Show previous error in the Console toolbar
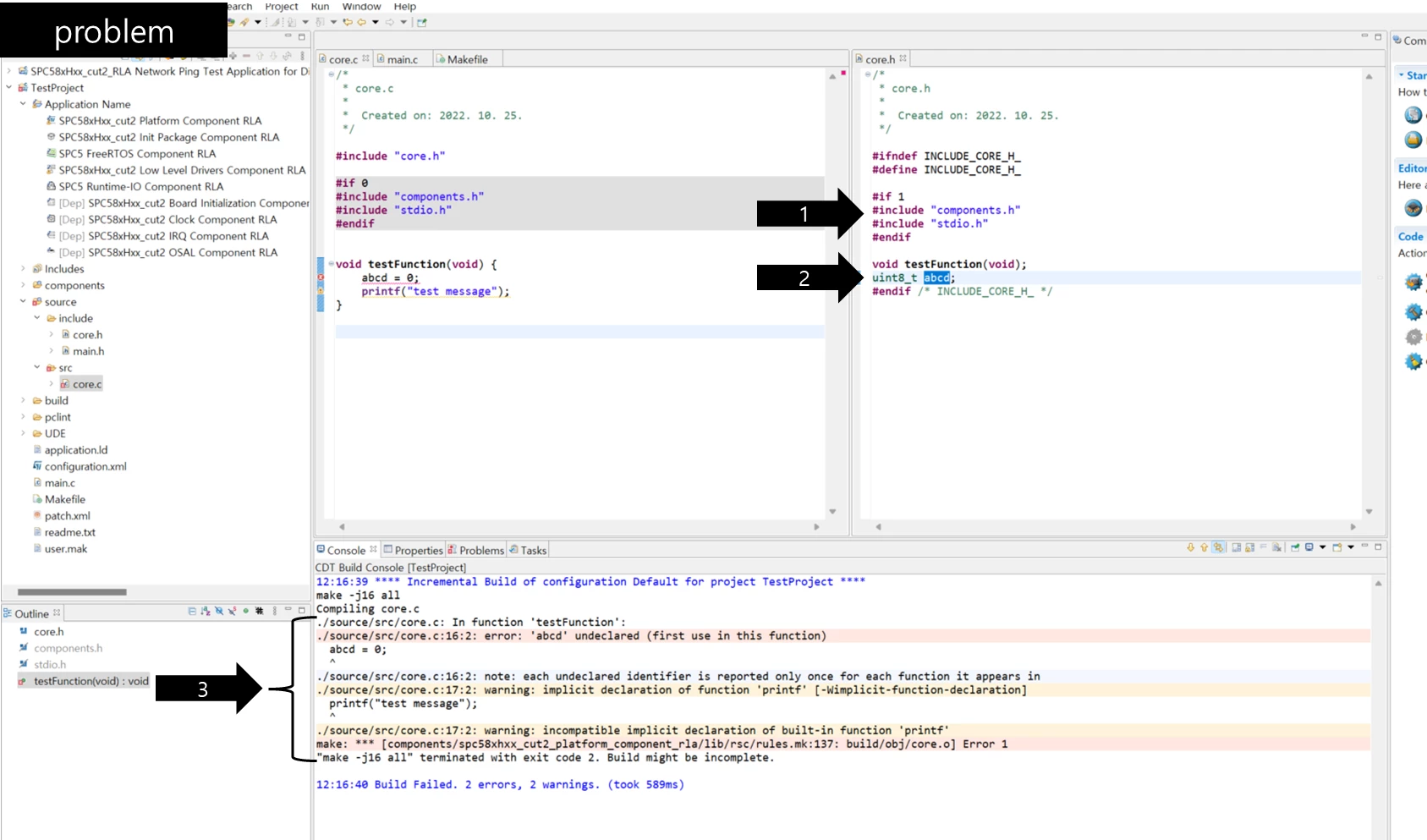The width and height of the screenshot is (1427, 840). pyautogui.click(x=1204, y=547)
